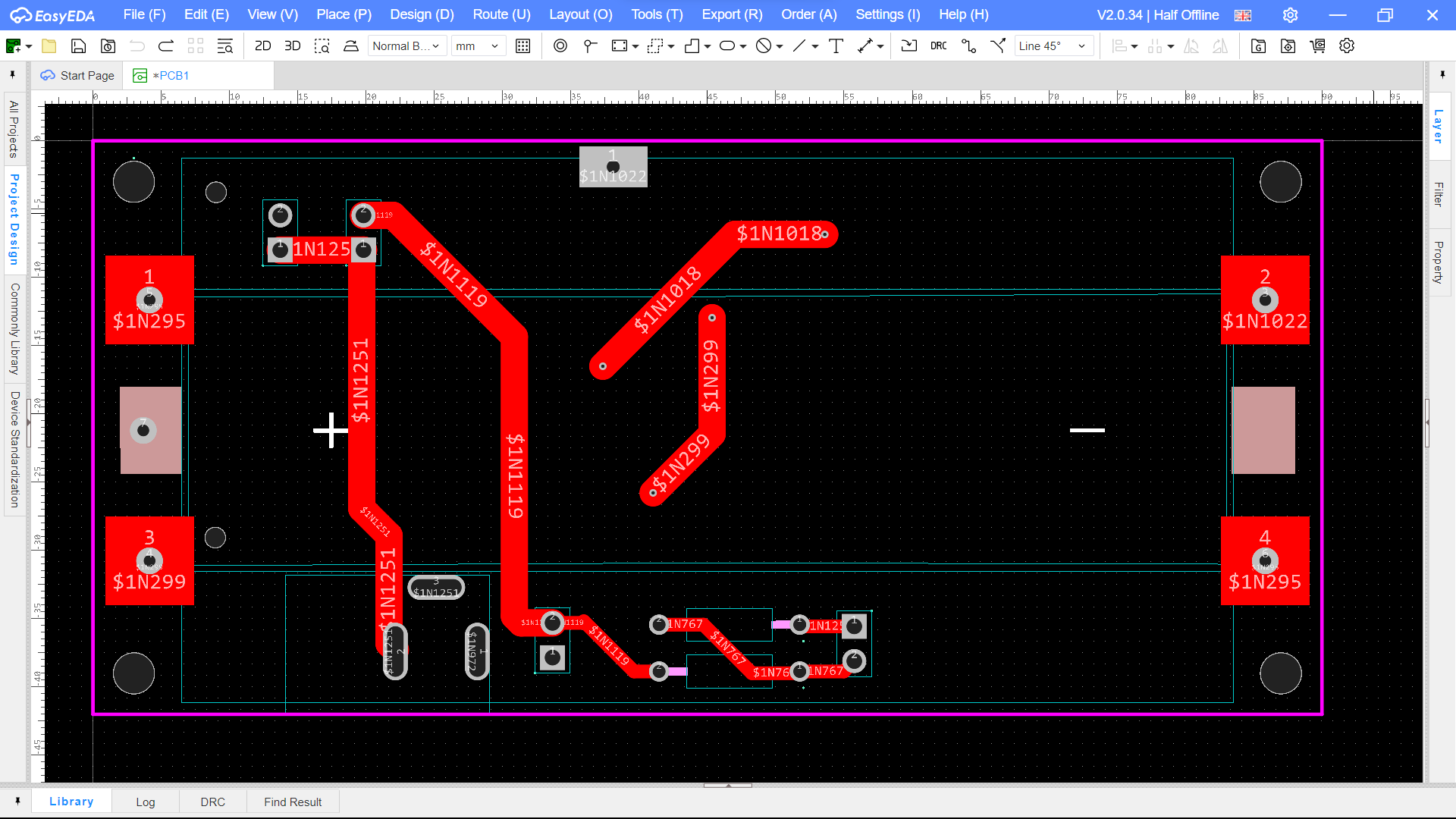Select the Text tool
The height and width of the screenshot is (819, 1456).
click(836, 46)
